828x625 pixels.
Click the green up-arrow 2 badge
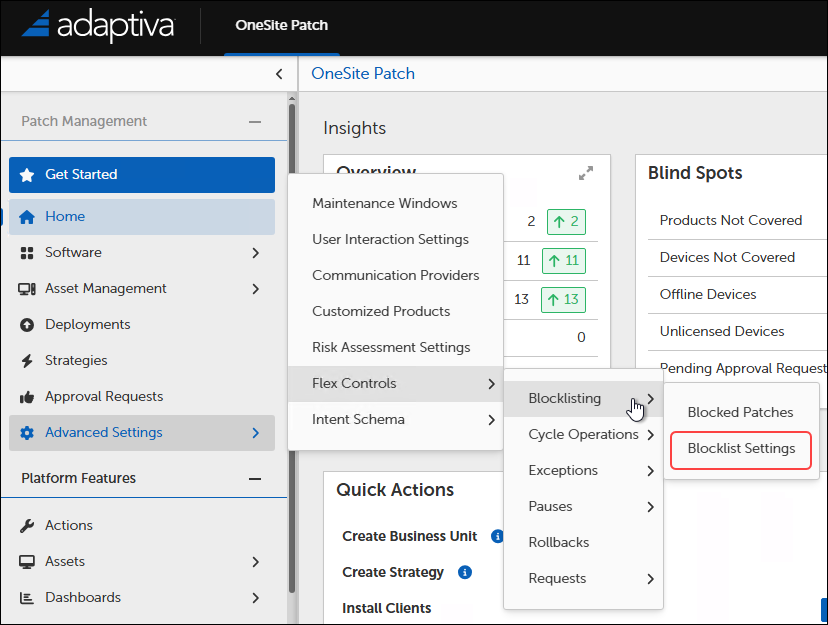click(x=566, y=222)
